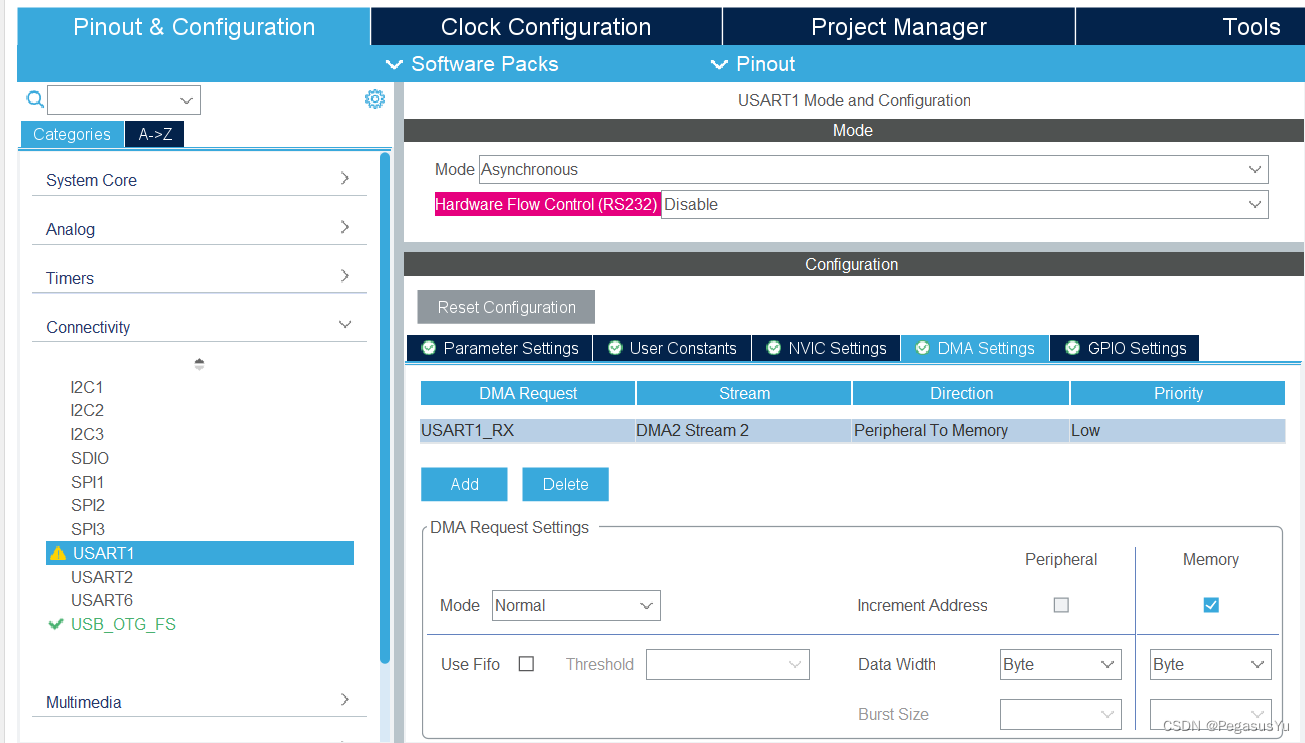Open the USART1 Mode dropdown
This screenshot has width=1305, height=743.
pyautogui.click(x=873, y=170)
